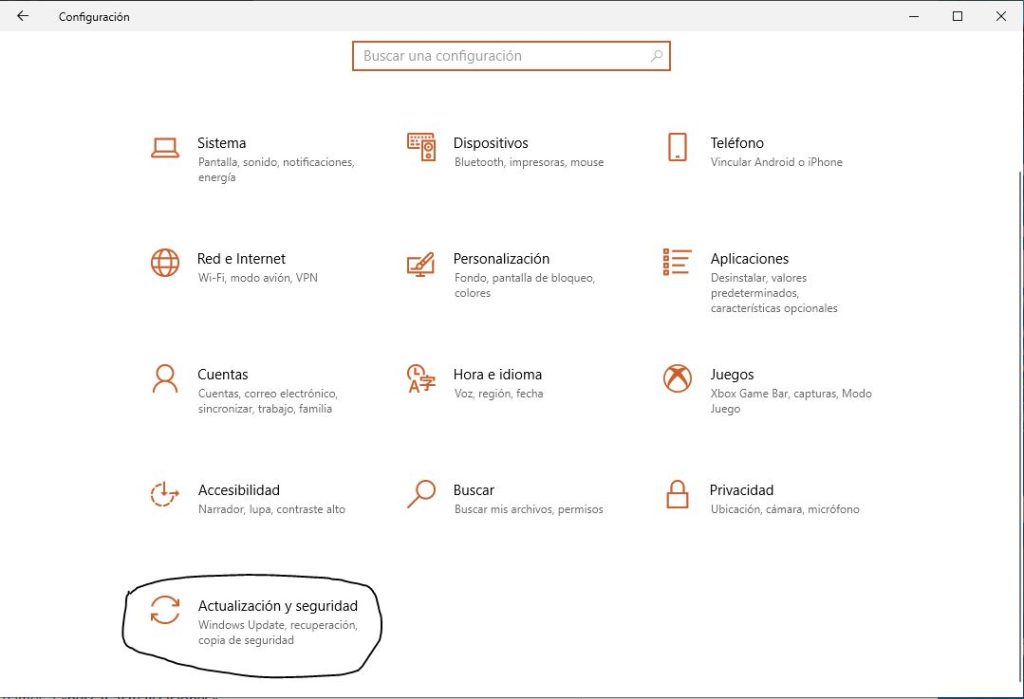Open the Privacidad padlock icon
This screenshot has height=699, width=1024.
[x=677, y=494]
